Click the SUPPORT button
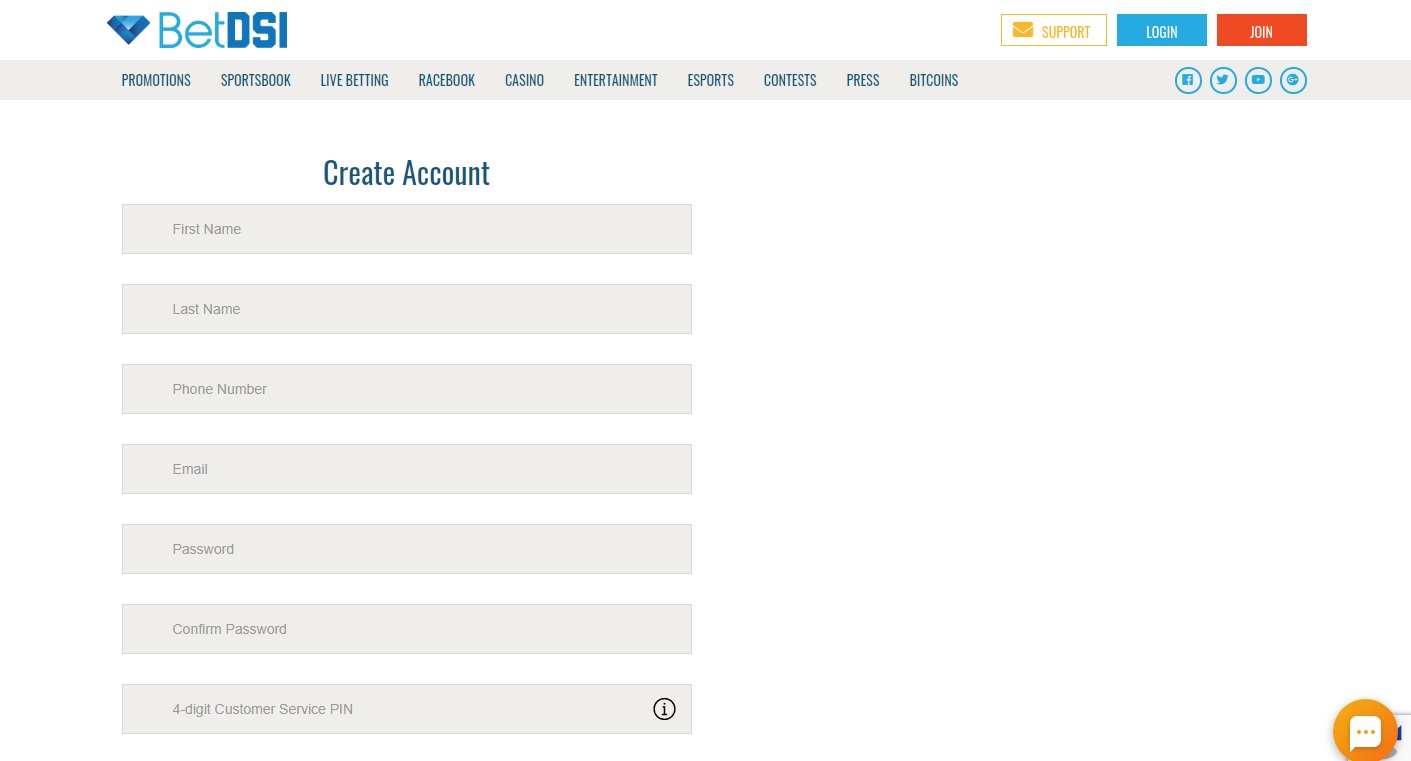1411x761 pixels. (x=1054, y=30)
